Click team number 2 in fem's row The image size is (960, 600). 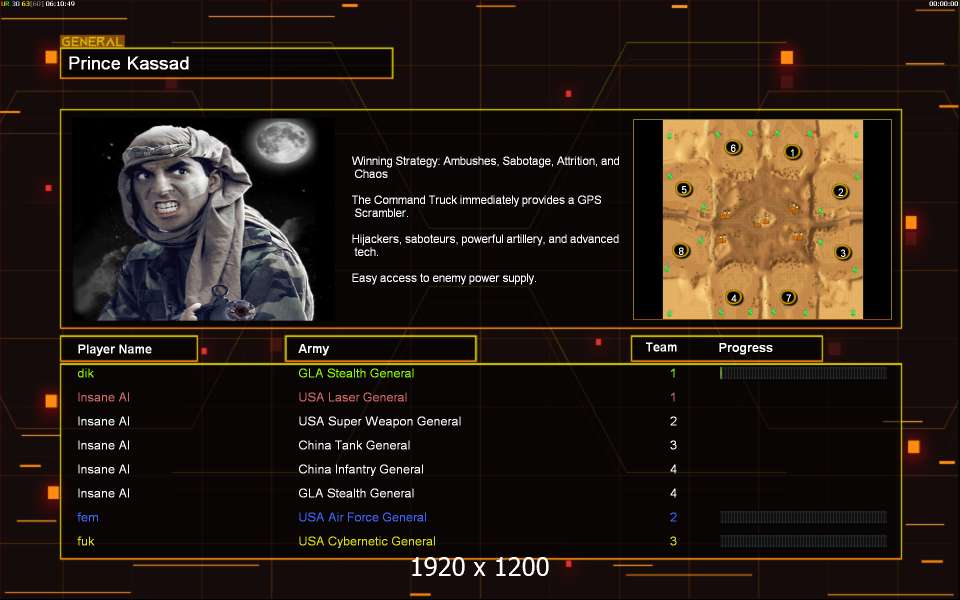(673, 517)
